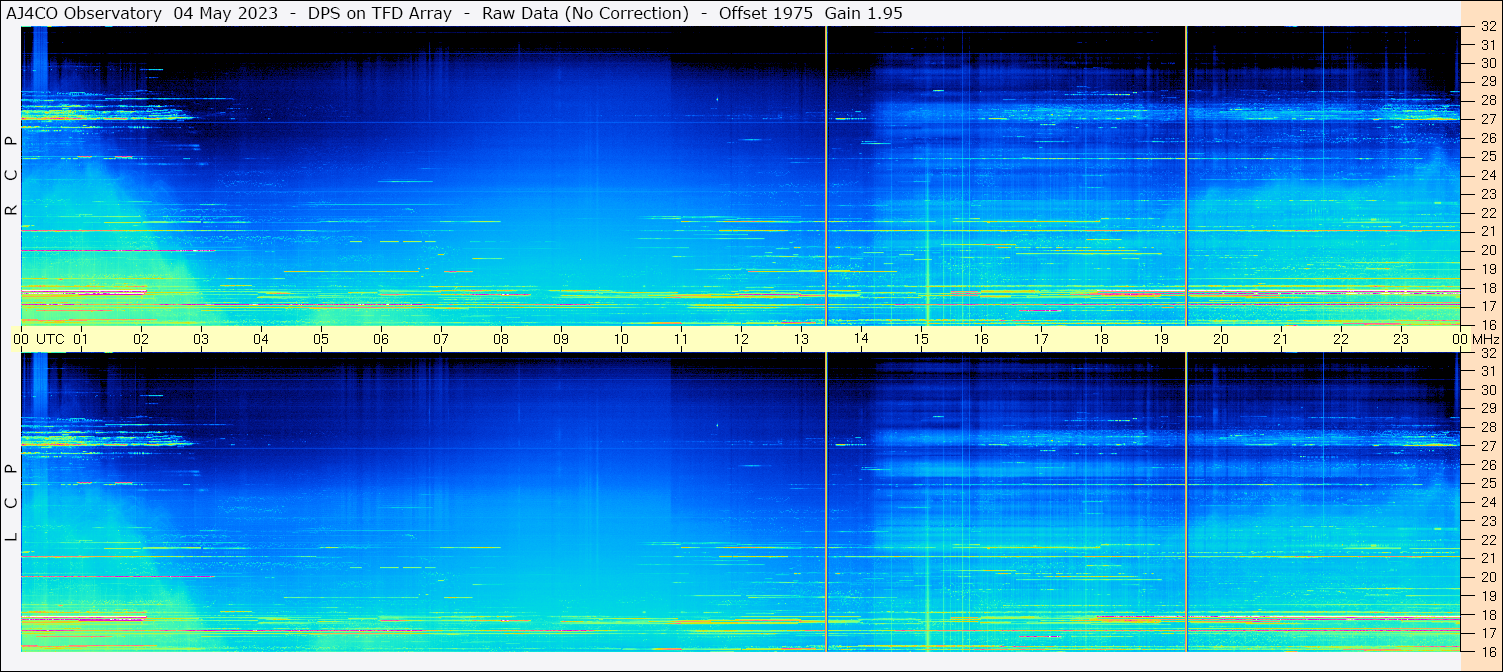Select hour "19" on the UTC axis
The image size is (1503, 672).
coord(1161,339)
